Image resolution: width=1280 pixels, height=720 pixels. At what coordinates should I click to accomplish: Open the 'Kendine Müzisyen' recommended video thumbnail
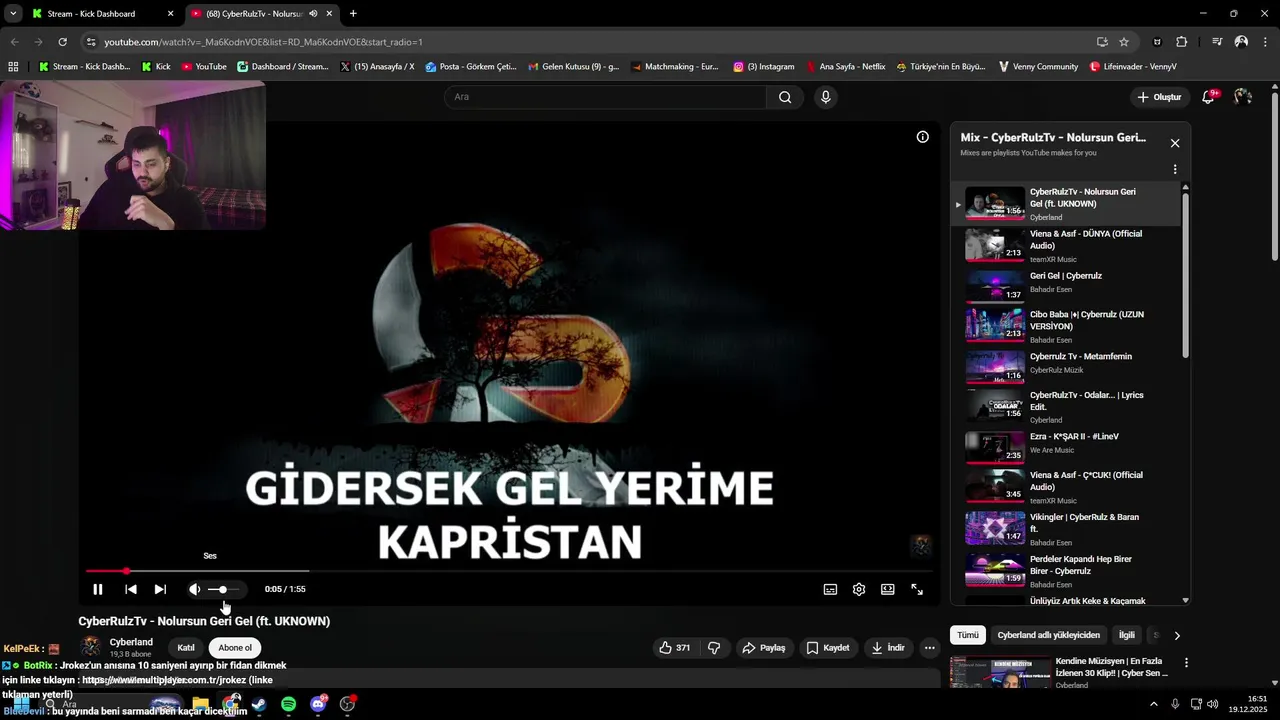[x=999, y=673]
